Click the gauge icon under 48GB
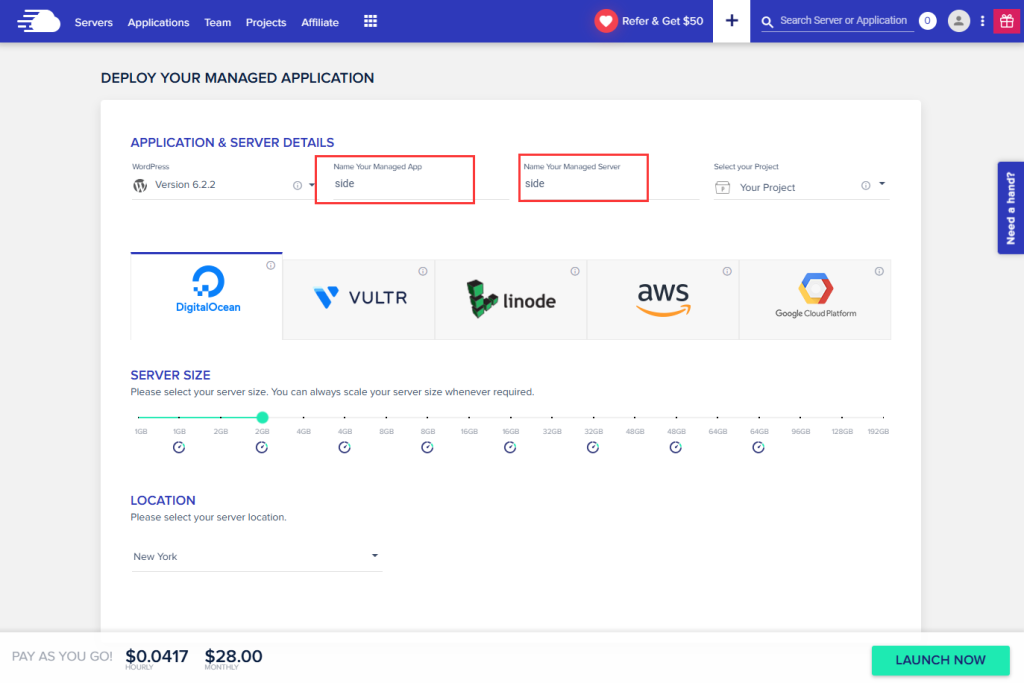Screen dimensions: 1024x683 pos(675,447)
